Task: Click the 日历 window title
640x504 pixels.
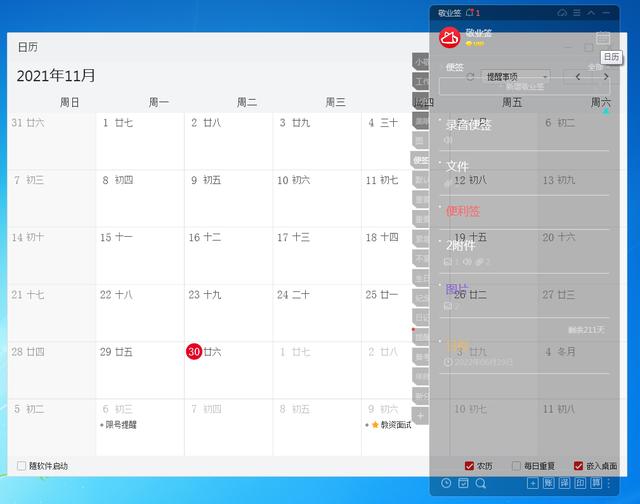Action: [x=28, y=47]
